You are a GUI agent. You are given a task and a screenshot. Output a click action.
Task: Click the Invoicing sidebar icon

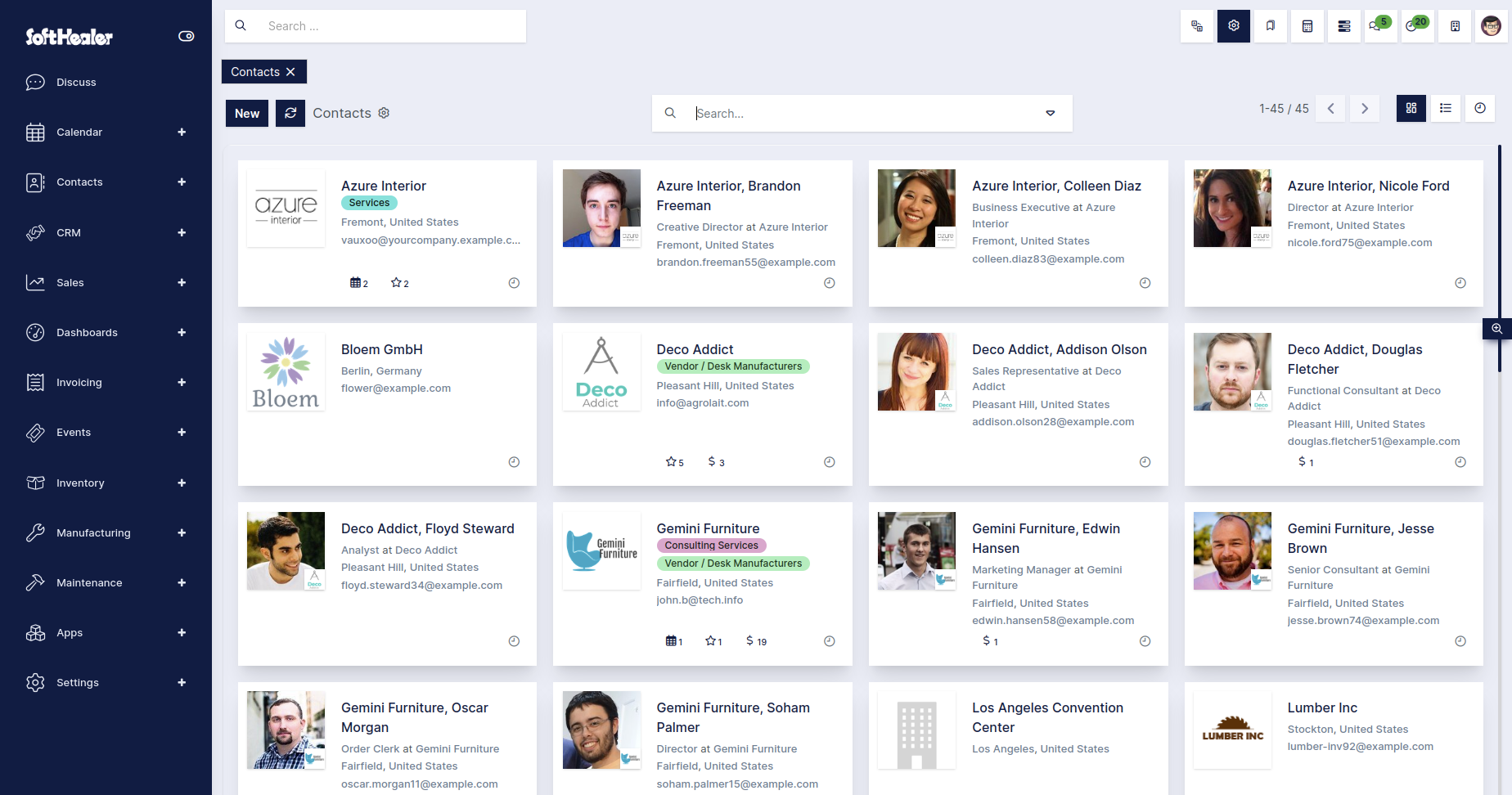click(35, 382)
